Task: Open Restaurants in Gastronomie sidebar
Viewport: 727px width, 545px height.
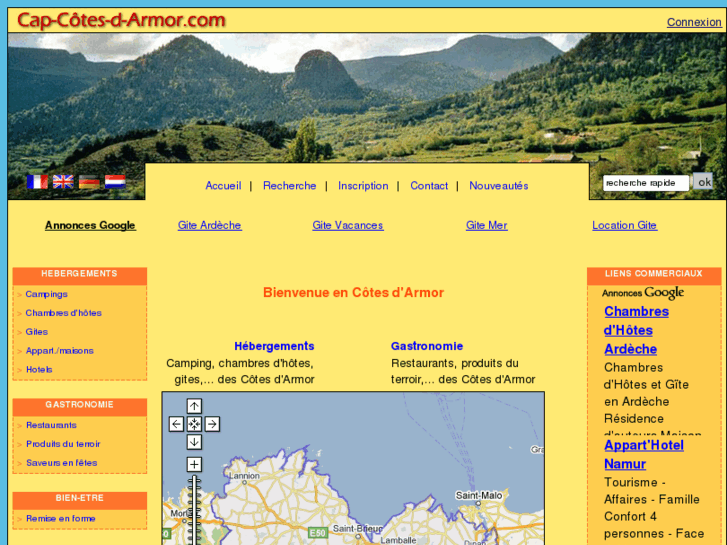Action: [x=51, y=425]
